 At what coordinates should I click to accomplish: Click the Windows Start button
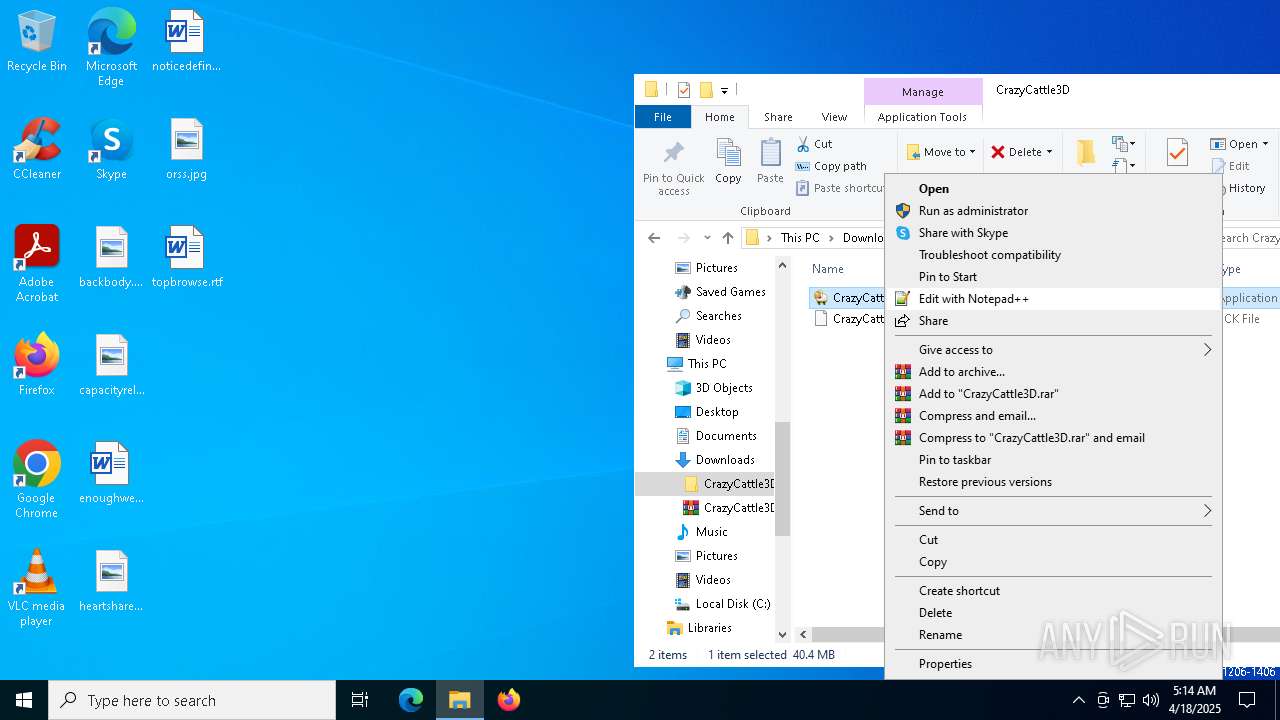(24, 700)
